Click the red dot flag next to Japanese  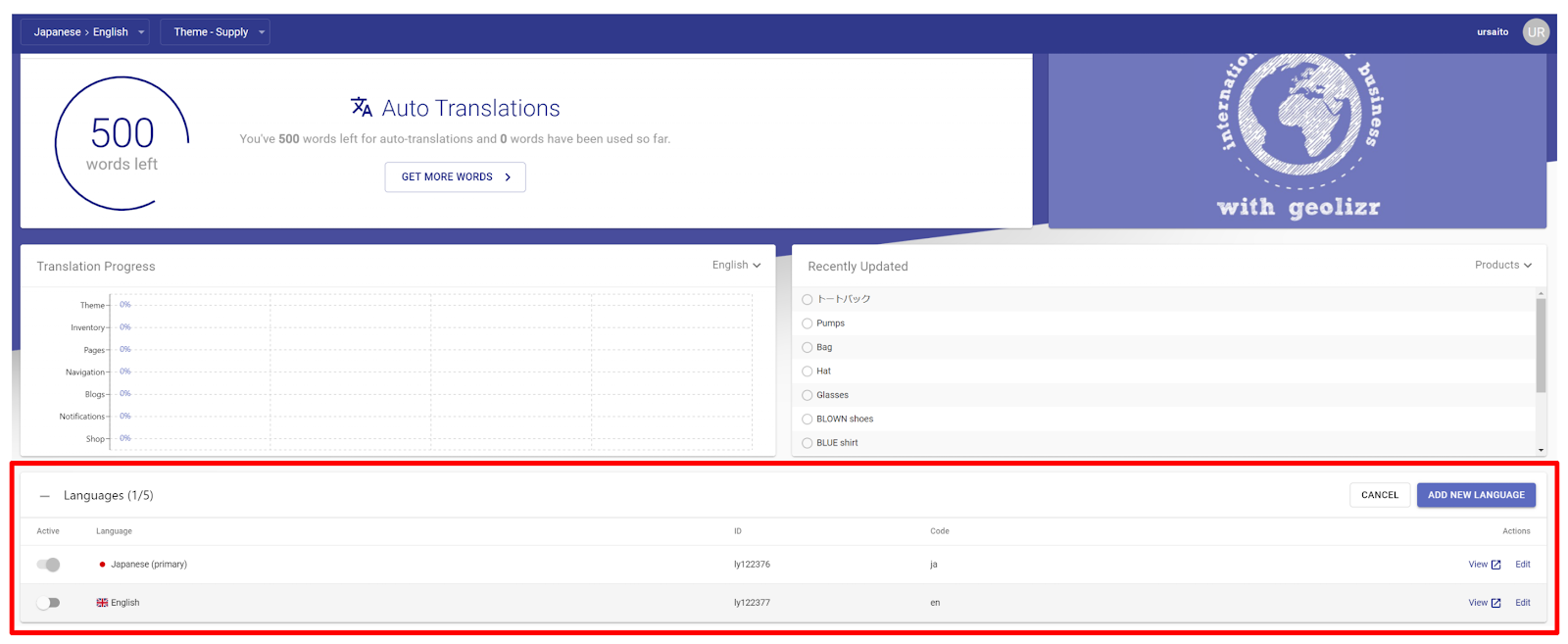[x=102, y=565]
